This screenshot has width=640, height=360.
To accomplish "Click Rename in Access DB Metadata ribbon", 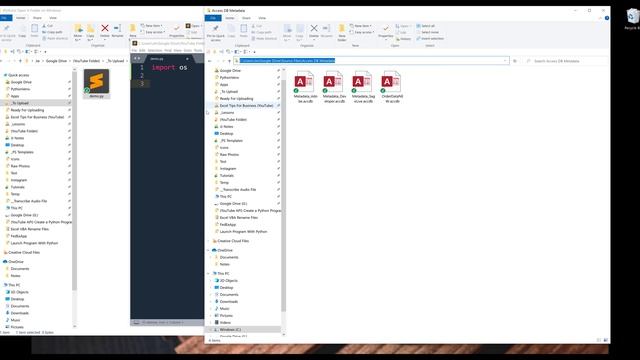I will [x=327, y=32].
